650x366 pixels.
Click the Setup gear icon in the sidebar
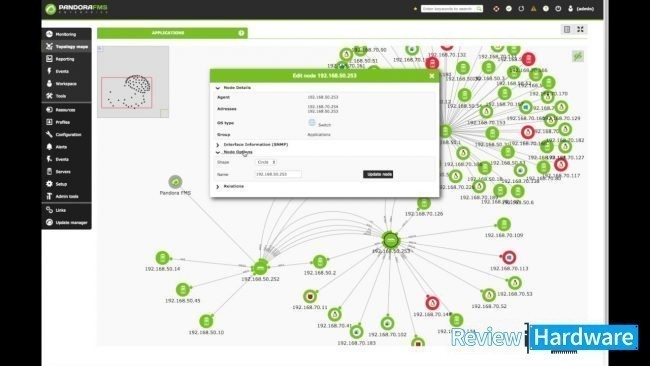click(49, 184)
